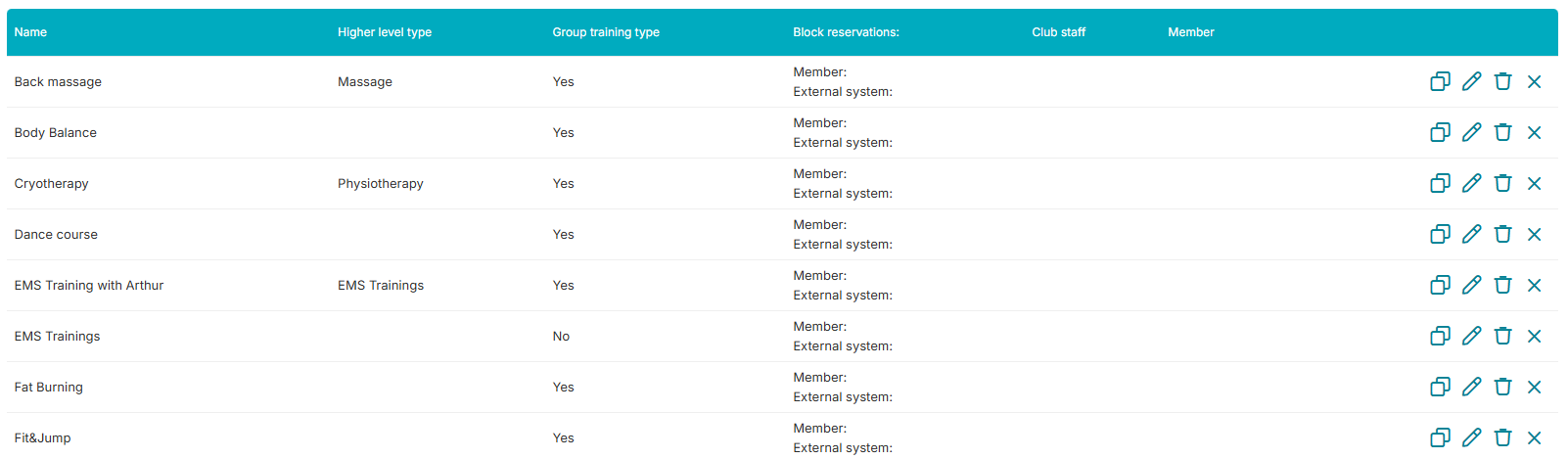
Task: Open pencil editor for Dance course
Action: (1471, 234)
